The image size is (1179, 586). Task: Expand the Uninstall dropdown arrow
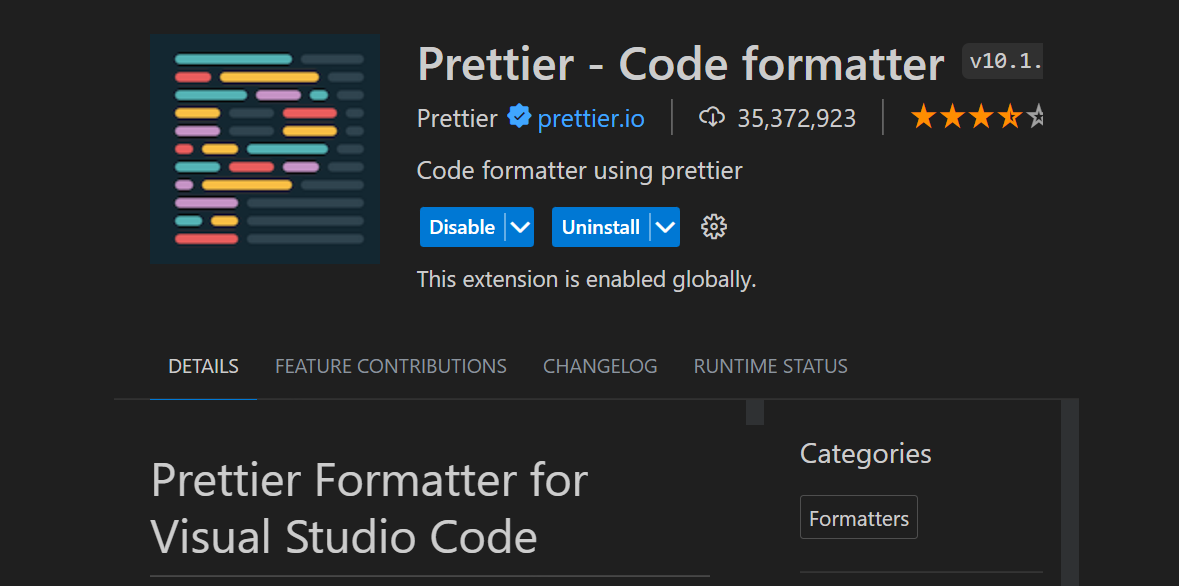pos(665,227)
